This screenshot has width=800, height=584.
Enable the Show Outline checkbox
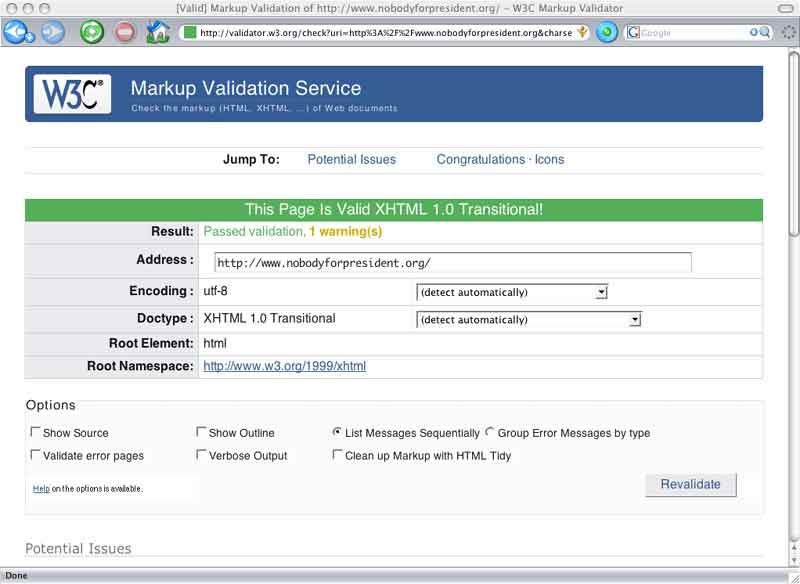pos(201,432)
